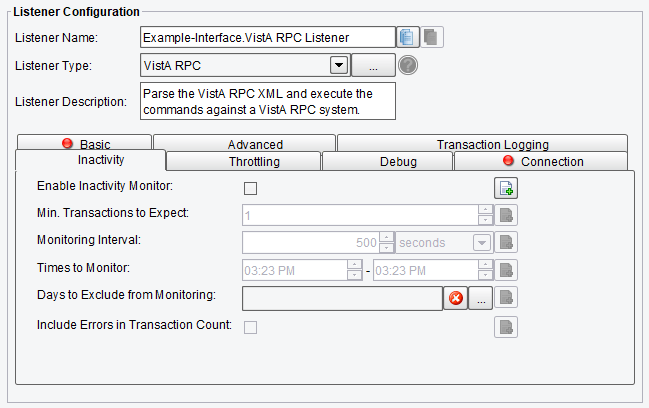This screenshot has height=408, width=649.
Task: Click the ellipsis button beside Listener Type
Action: tap(373, 65)
